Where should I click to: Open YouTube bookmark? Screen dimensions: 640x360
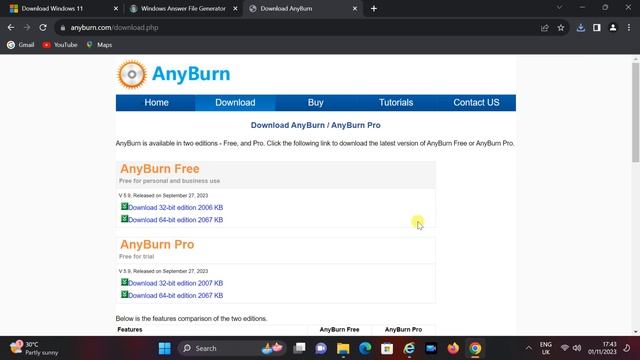(x=60, y=45)
